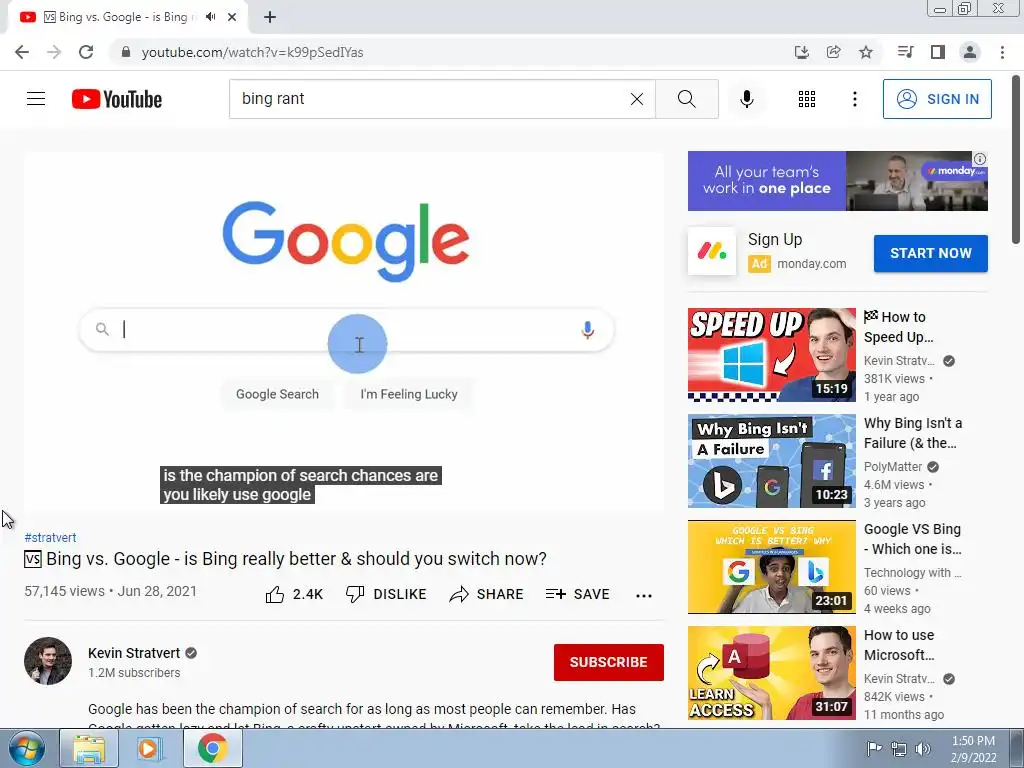
Task: Open the YouTube hamburger guide menu
Action: tap(36, 99)
